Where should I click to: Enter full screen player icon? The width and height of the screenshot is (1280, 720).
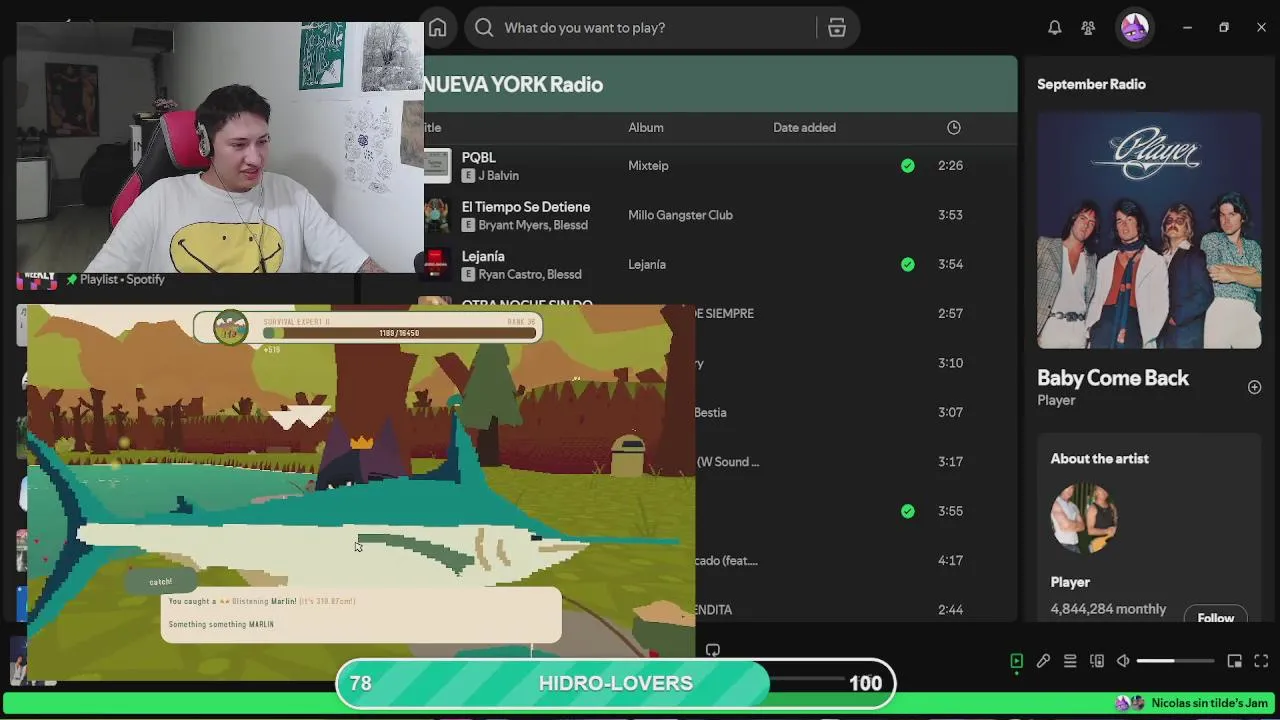tap(1261, 661)
